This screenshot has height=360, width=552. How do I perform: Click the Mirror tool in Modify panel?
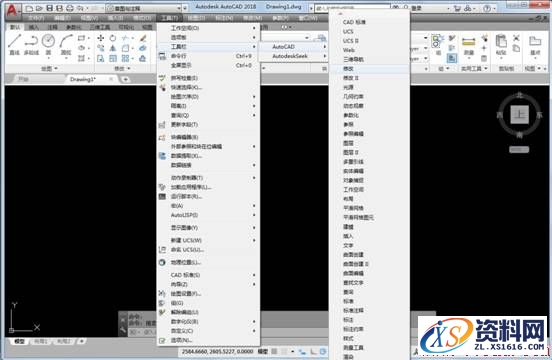pyautogui.click(x=113, y=48)
